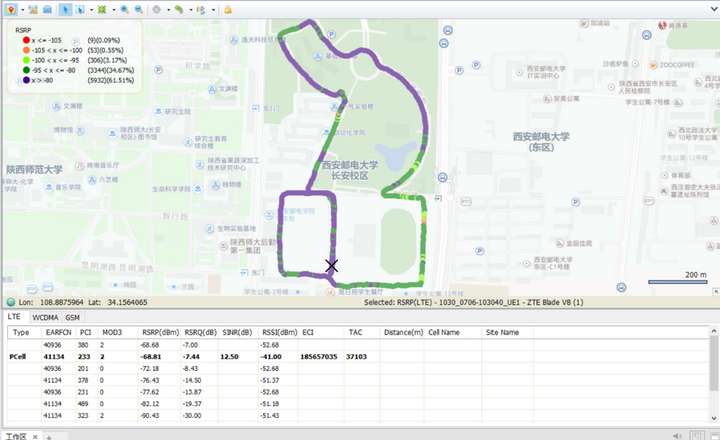720x440 pixels.
Task: Click the dark green RSRP legend swatch
Action: point(26,70)
